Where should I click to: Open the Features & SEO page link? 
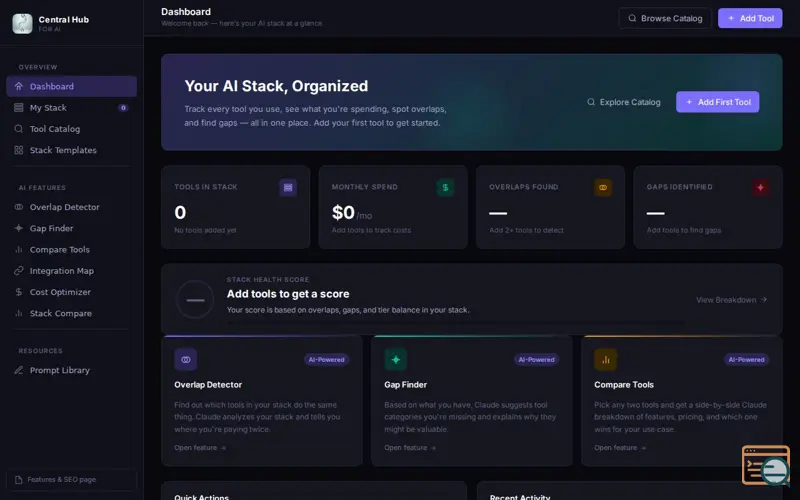pos(71,480)
